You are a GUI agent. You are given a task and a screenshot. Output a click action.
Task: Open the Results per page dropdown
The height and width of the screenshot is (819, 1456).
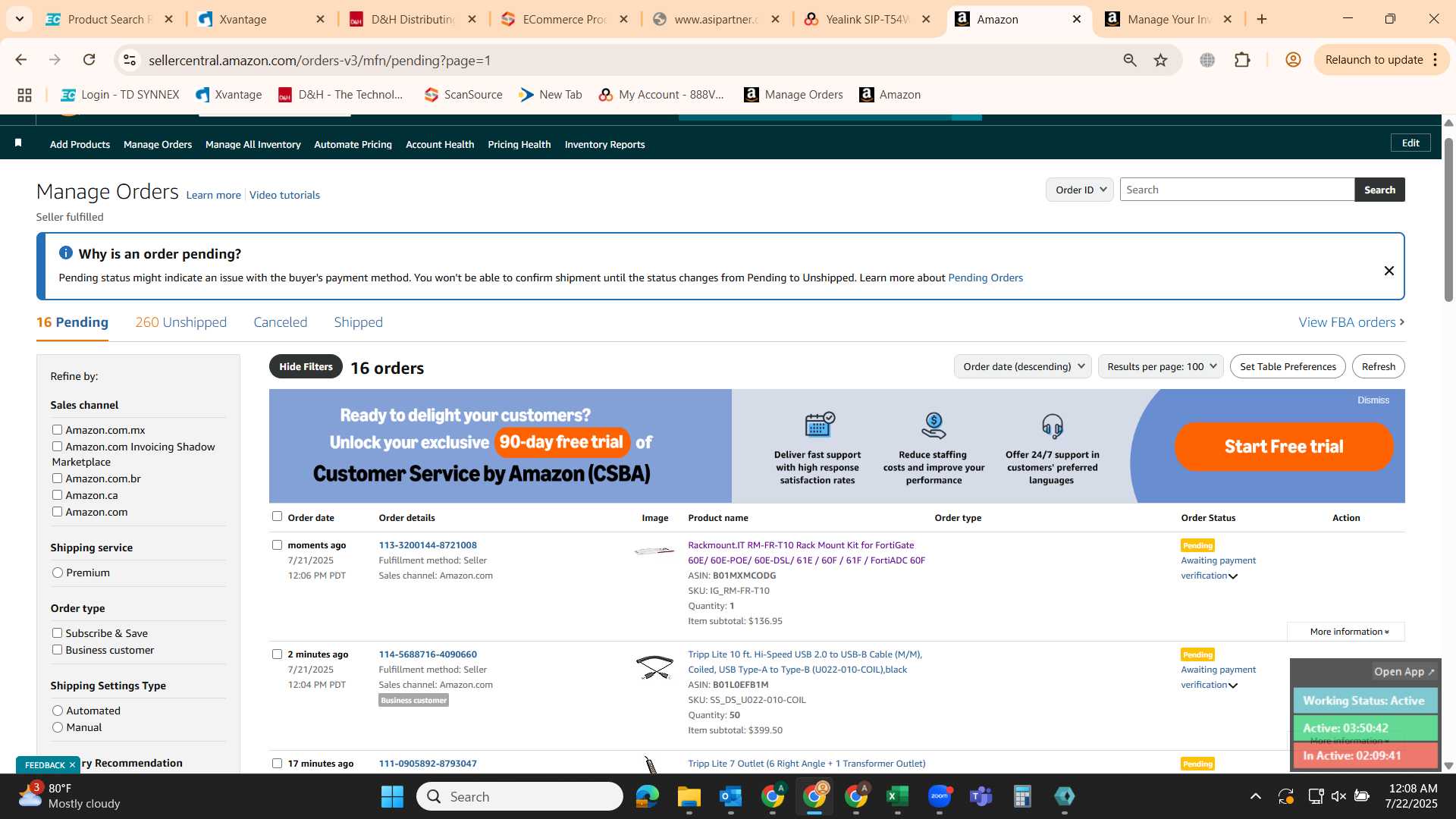(1160, 366)
